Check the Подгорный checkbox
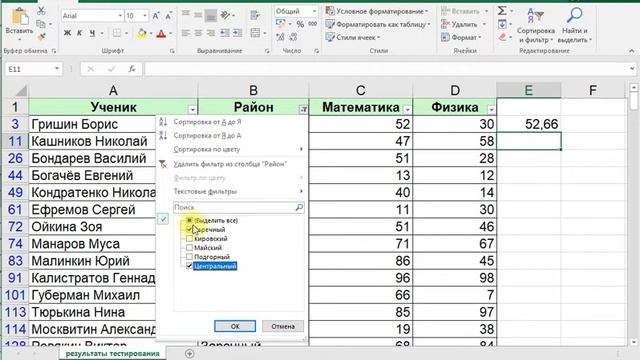 coord(189,257)
